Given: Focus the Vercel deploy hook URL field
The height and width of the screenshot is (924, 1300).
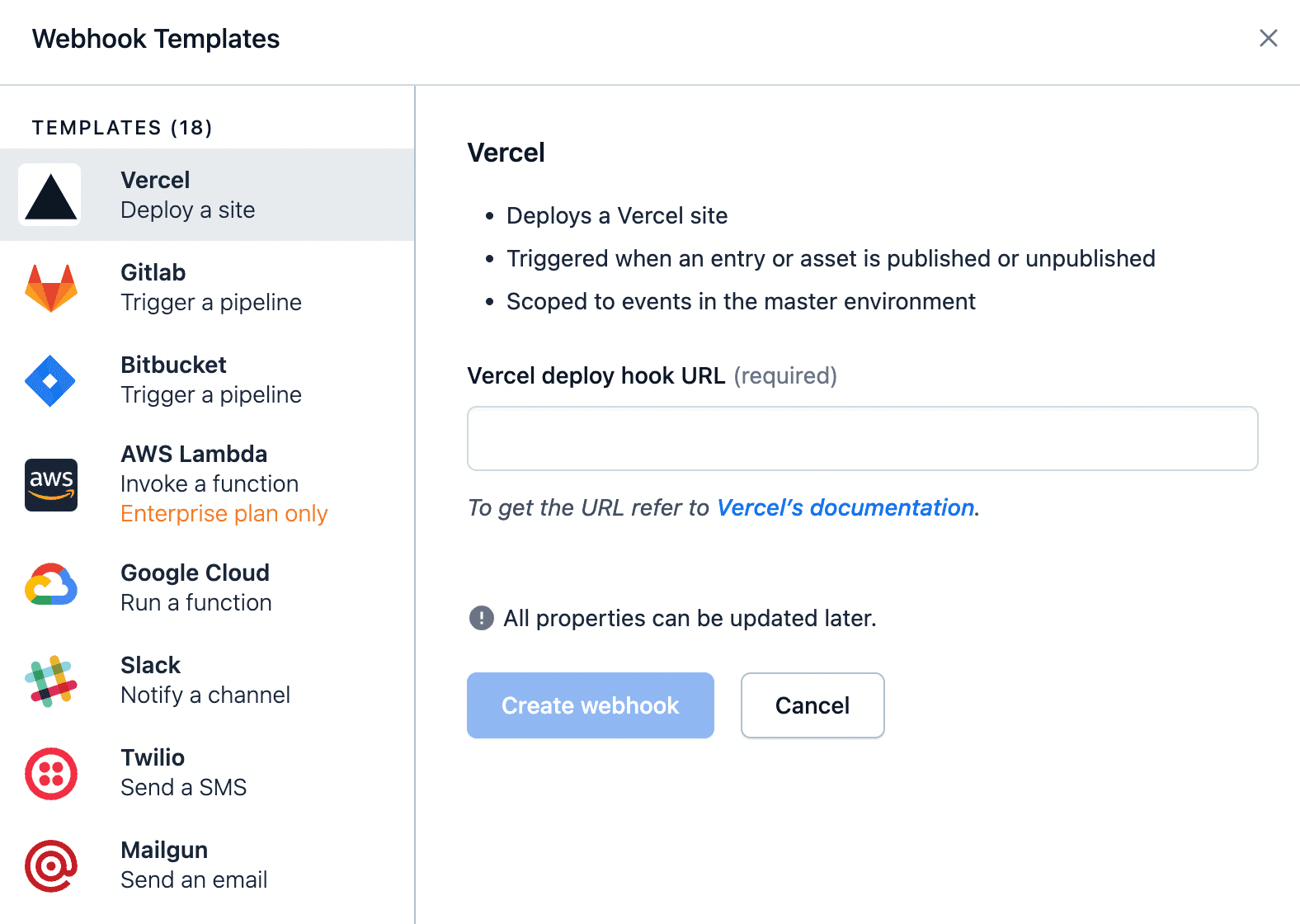Looking at the screenshot, I should (862, 438).
